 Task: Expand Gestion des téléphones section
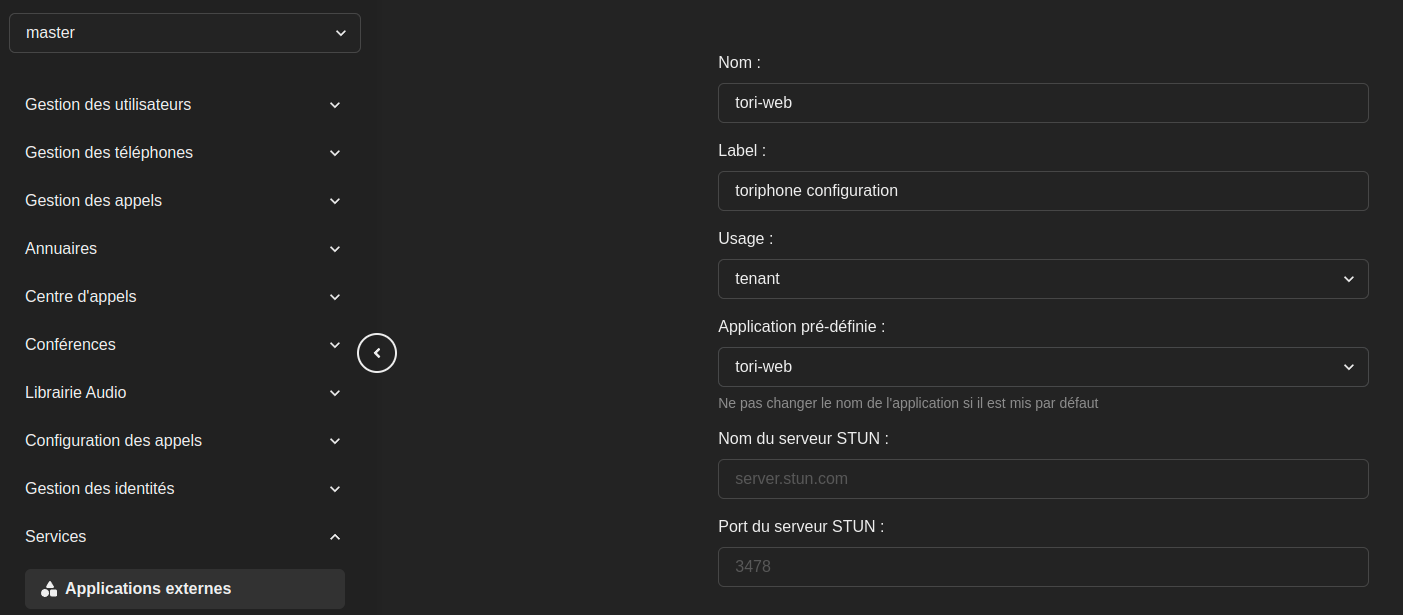[x=184, y=153]
